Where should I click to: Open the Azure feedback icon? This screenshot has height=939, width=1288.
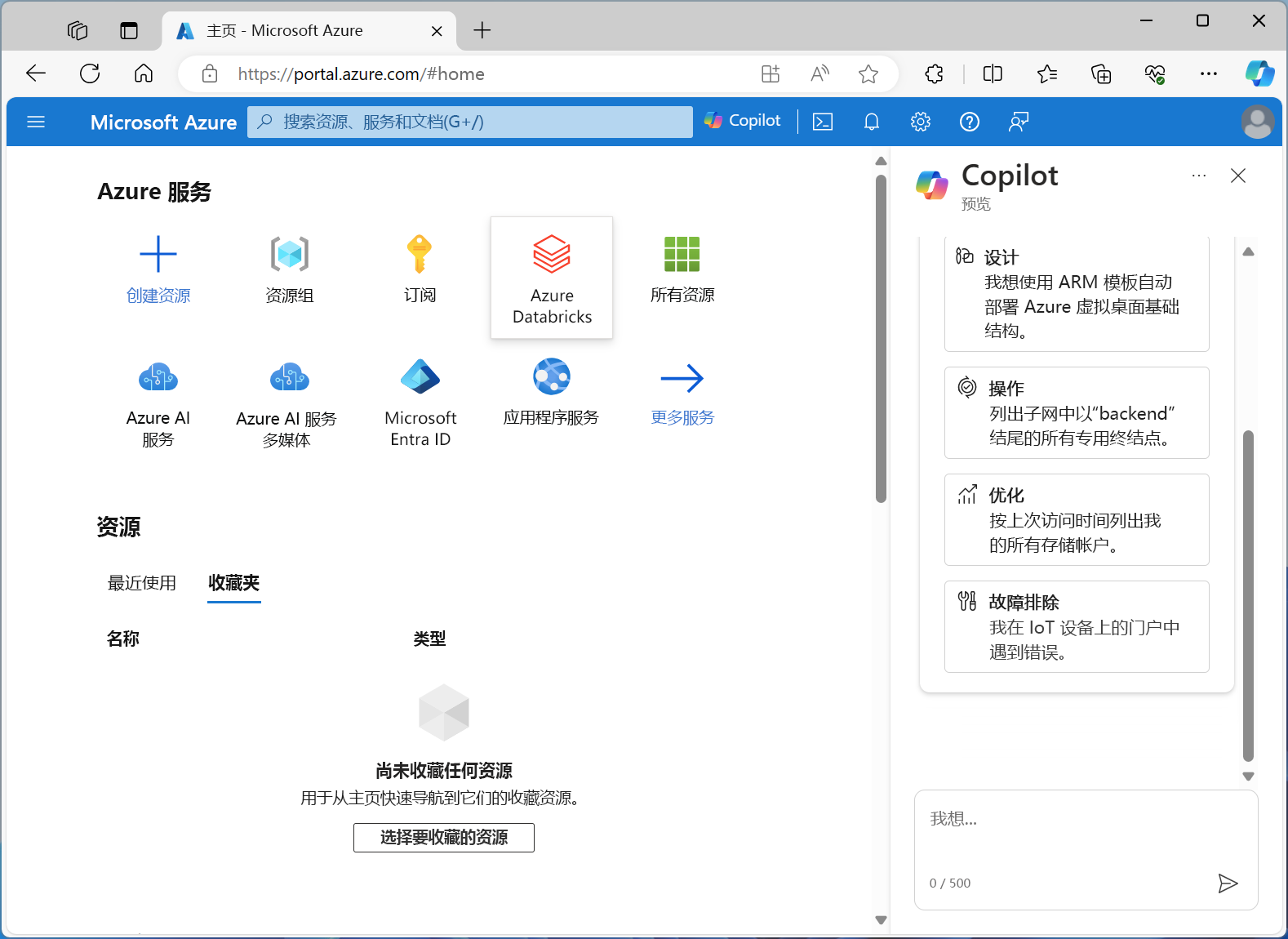coord(1019,122)
